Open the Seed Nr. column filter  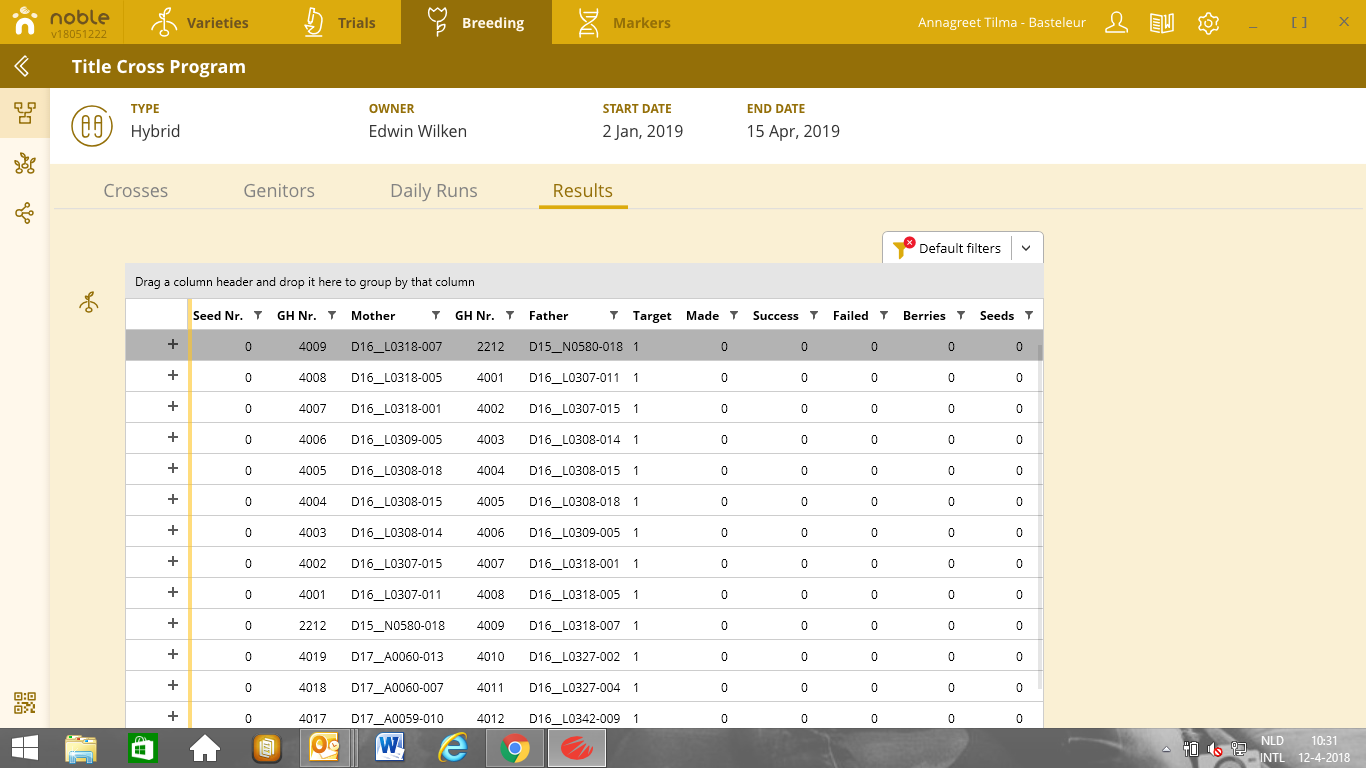(258, 316)
